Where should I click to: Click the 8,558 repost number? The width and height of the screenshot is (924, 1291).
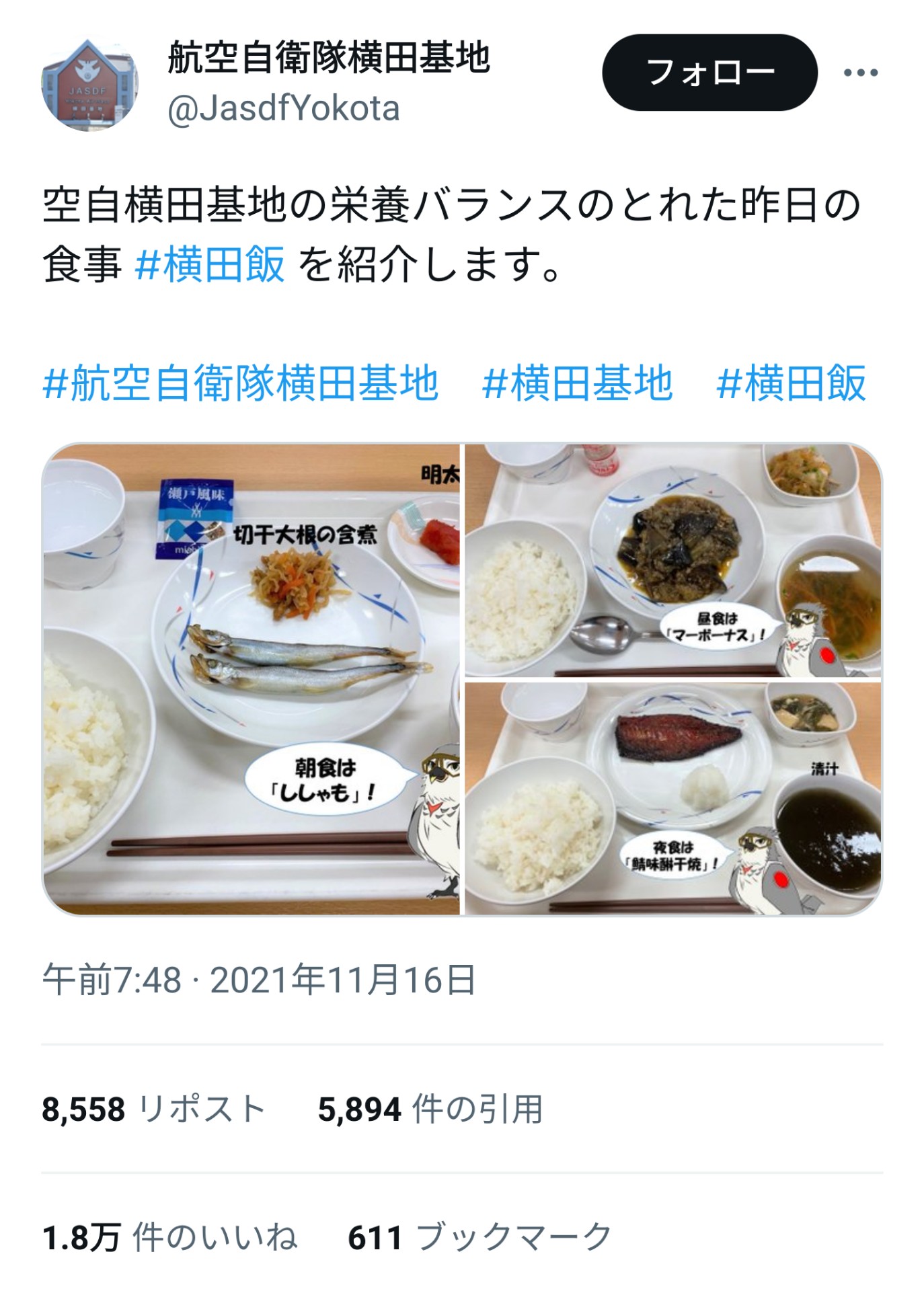[x=83, y=1109]
